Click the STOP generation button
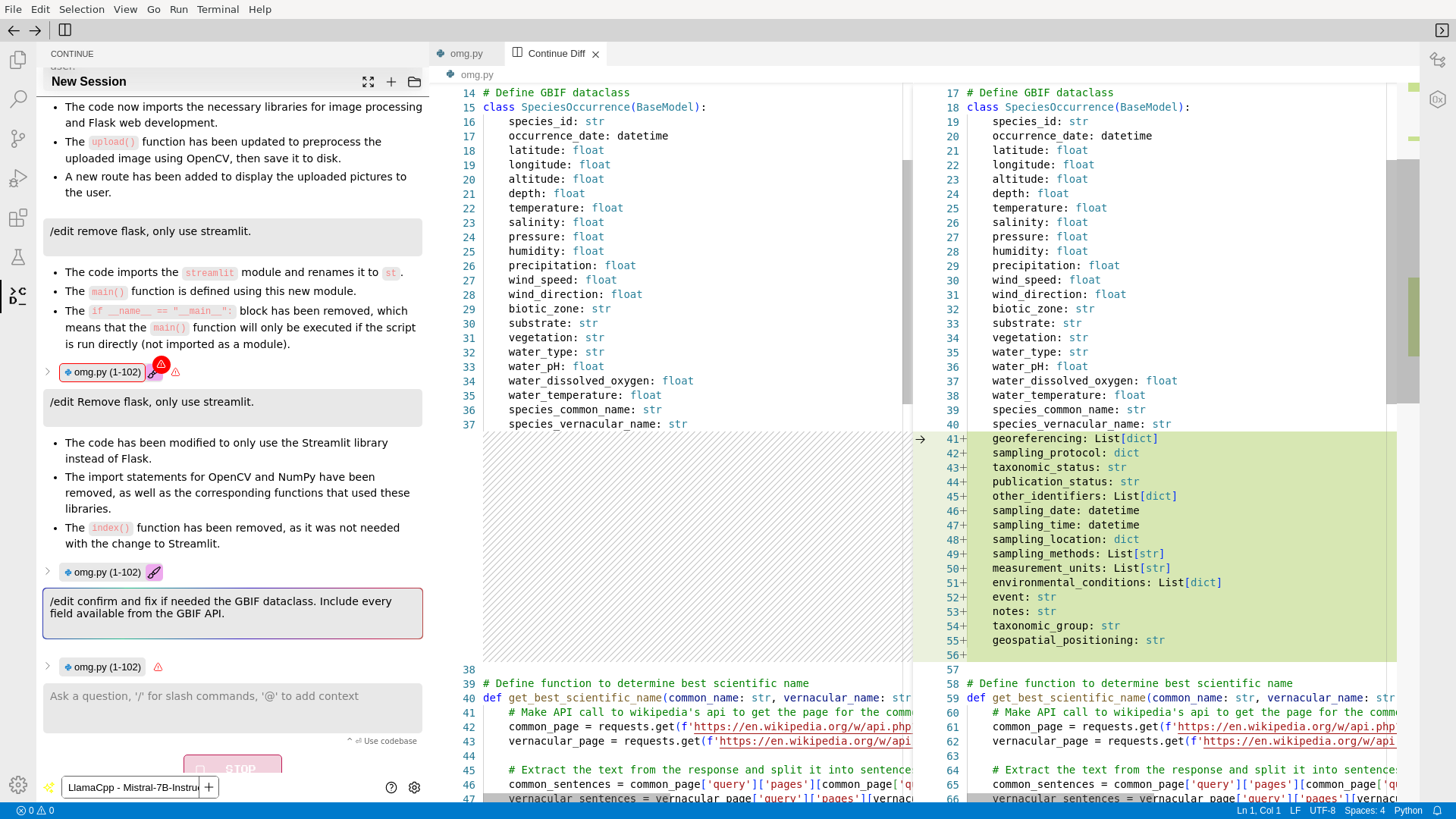The height and width of the screenshot is (819, 1456). tap(232, 764)
